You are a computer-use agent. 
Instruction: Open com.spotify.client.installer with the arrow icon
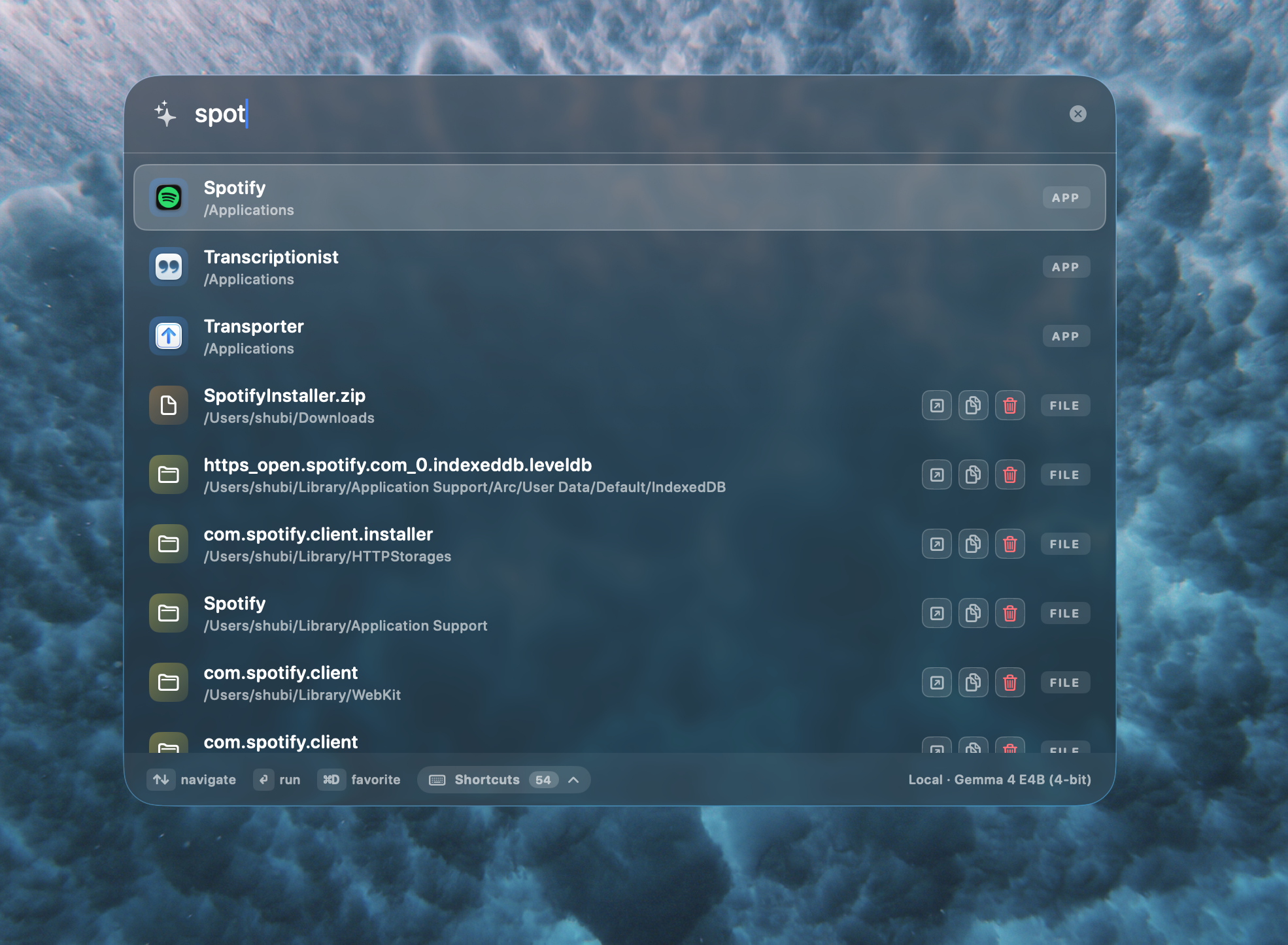937,544
